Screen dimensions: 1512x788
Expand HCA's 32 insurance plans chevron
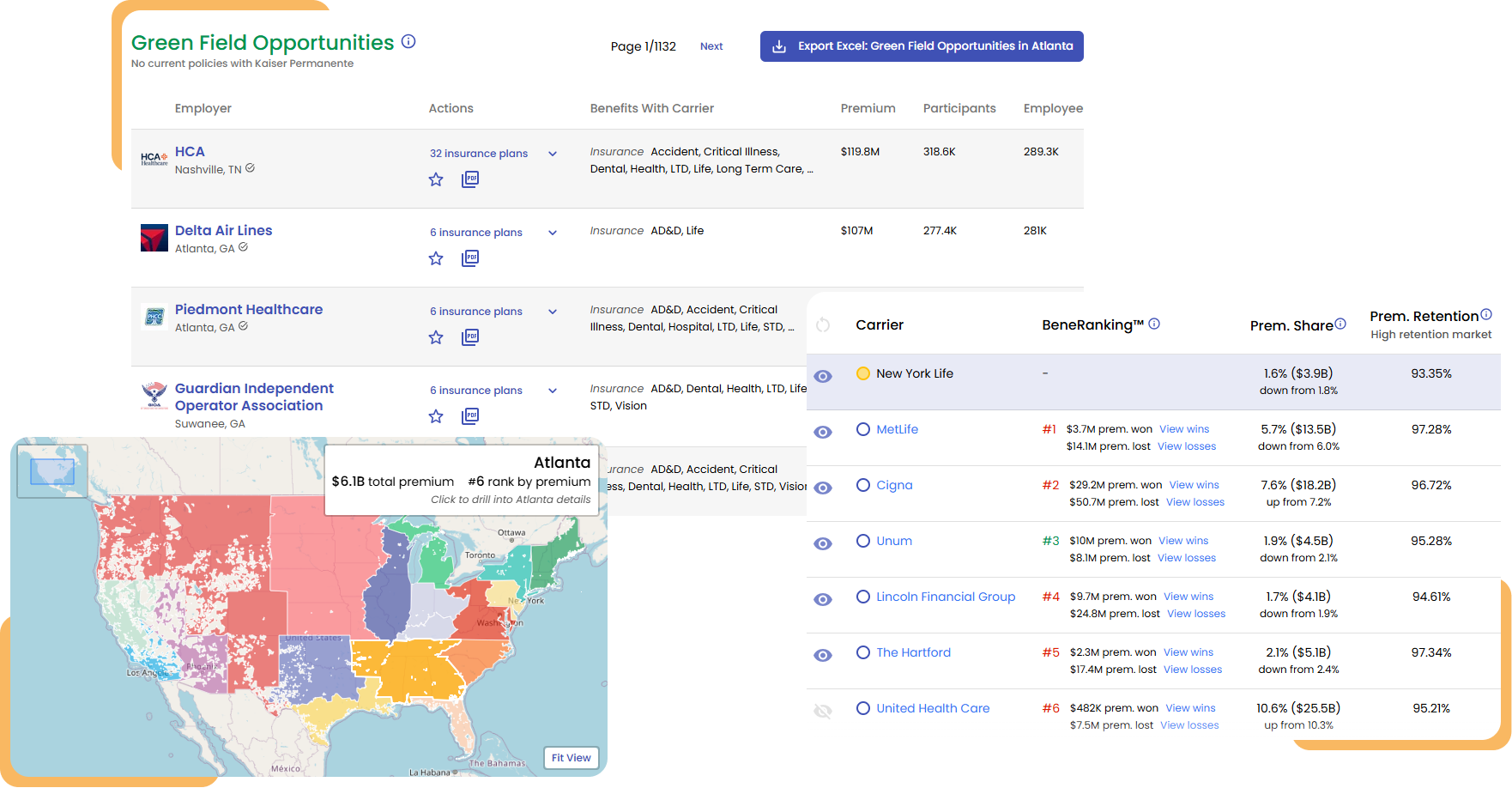553,154
